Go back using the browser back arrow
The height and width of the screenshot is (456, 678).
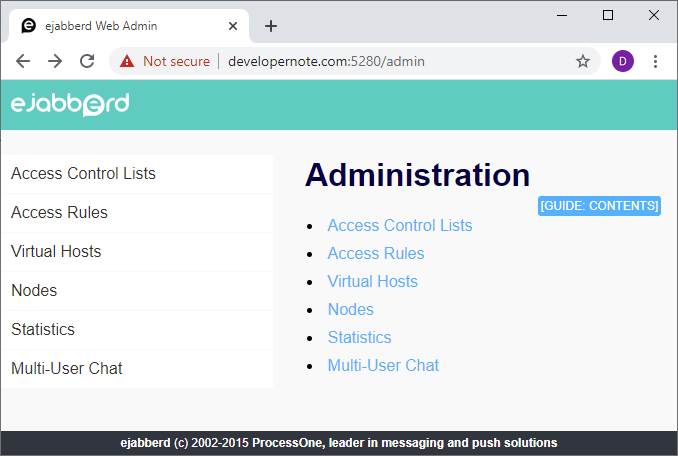pos(23,61)
